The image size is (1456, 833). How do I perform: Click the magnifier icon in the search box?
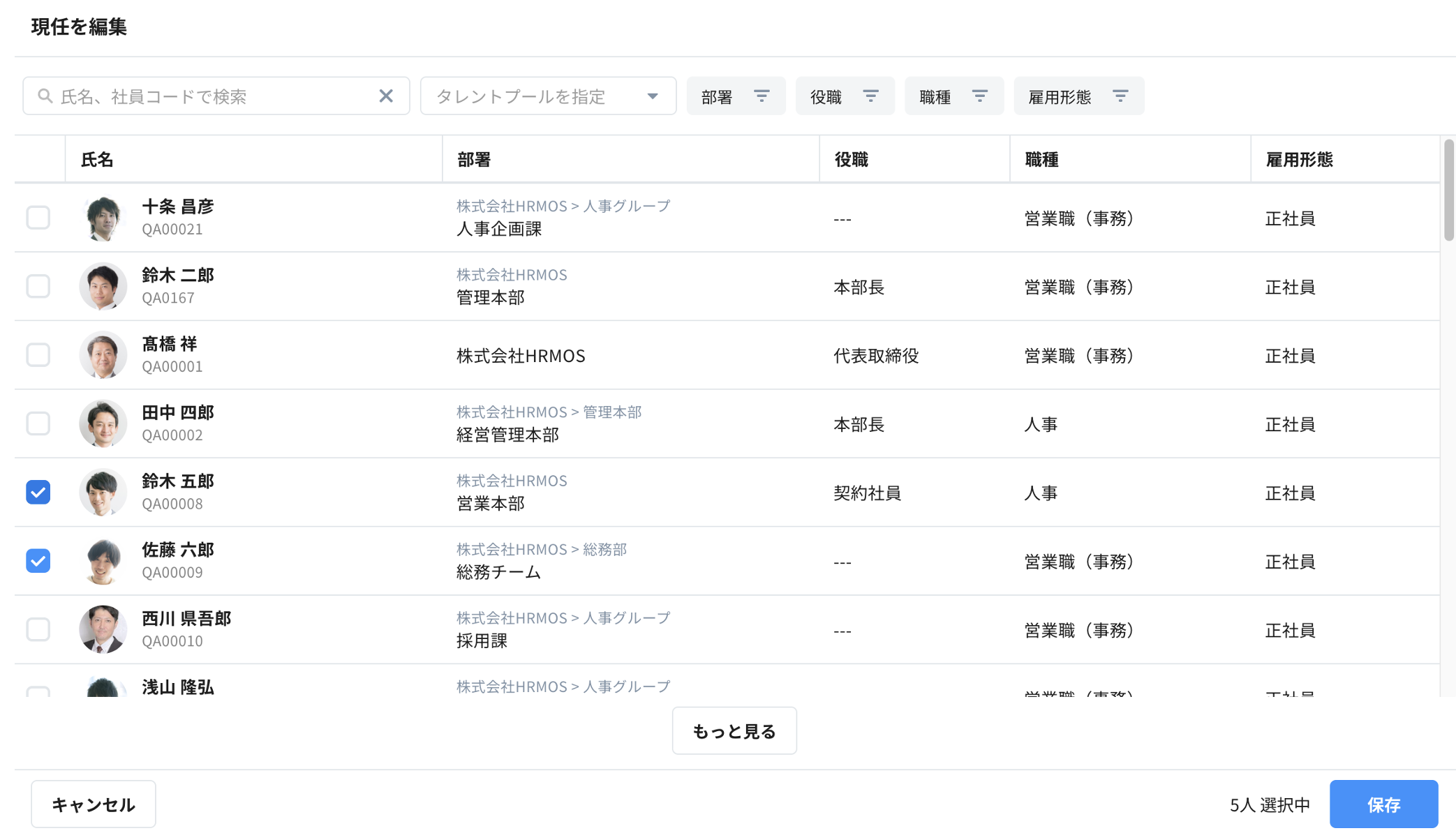pos(45,96)
